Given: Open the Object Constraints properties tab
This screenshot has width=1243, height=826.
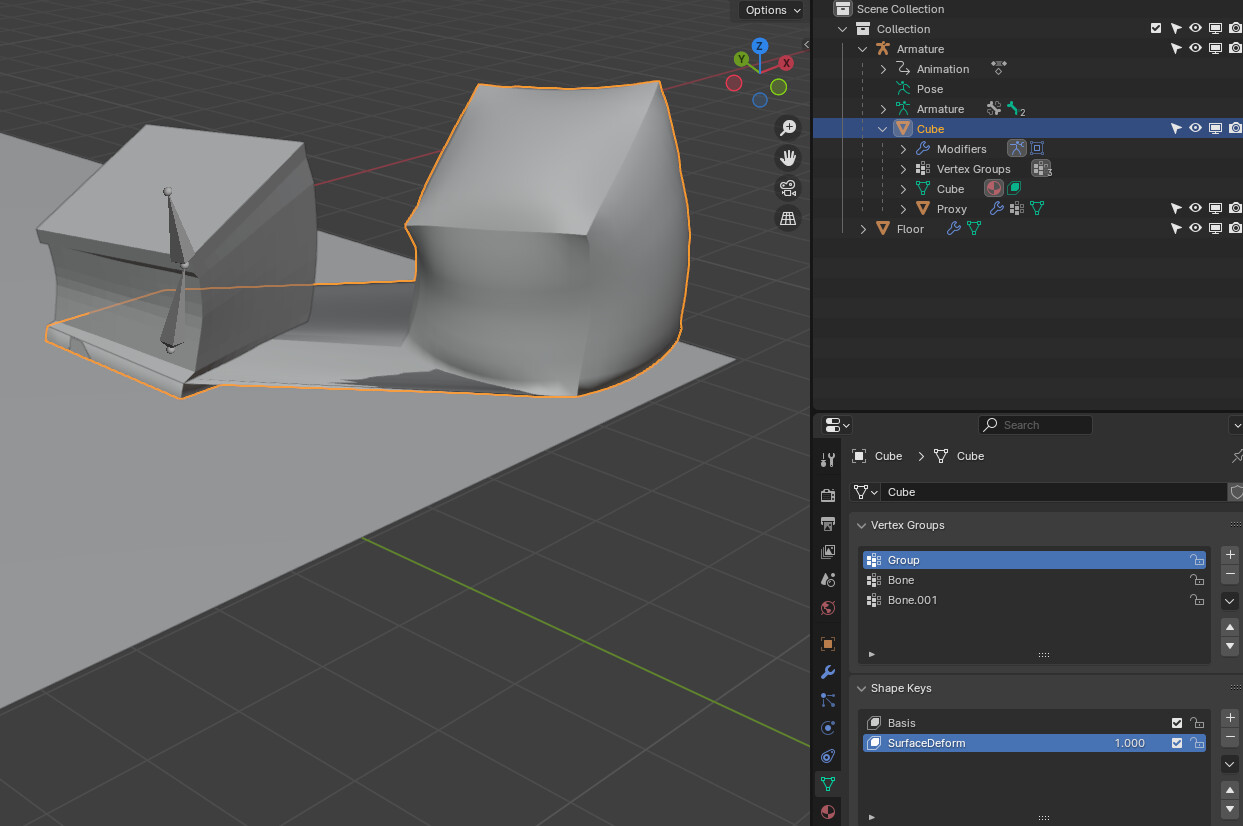Looking at the screenshot, I should click(x=827, y=755).
